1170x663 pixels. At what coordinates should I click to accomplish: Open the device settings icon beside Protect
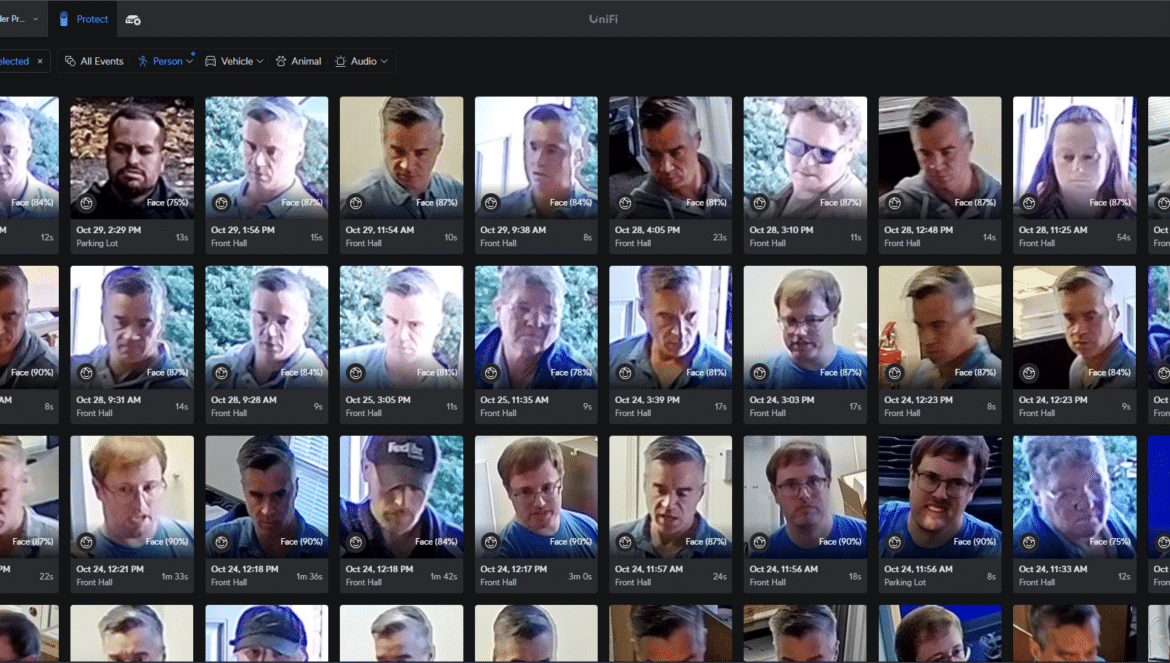pos(133,20)
